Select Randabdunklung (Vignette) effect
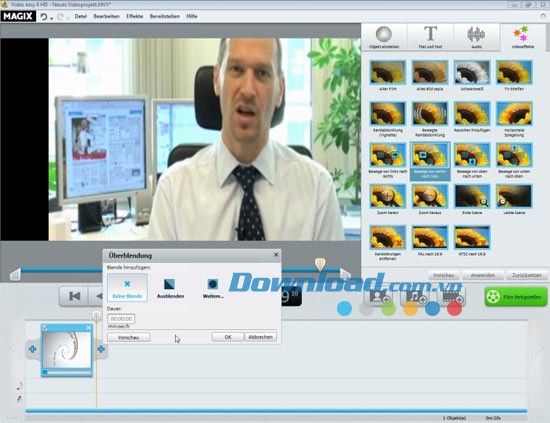 388,119
